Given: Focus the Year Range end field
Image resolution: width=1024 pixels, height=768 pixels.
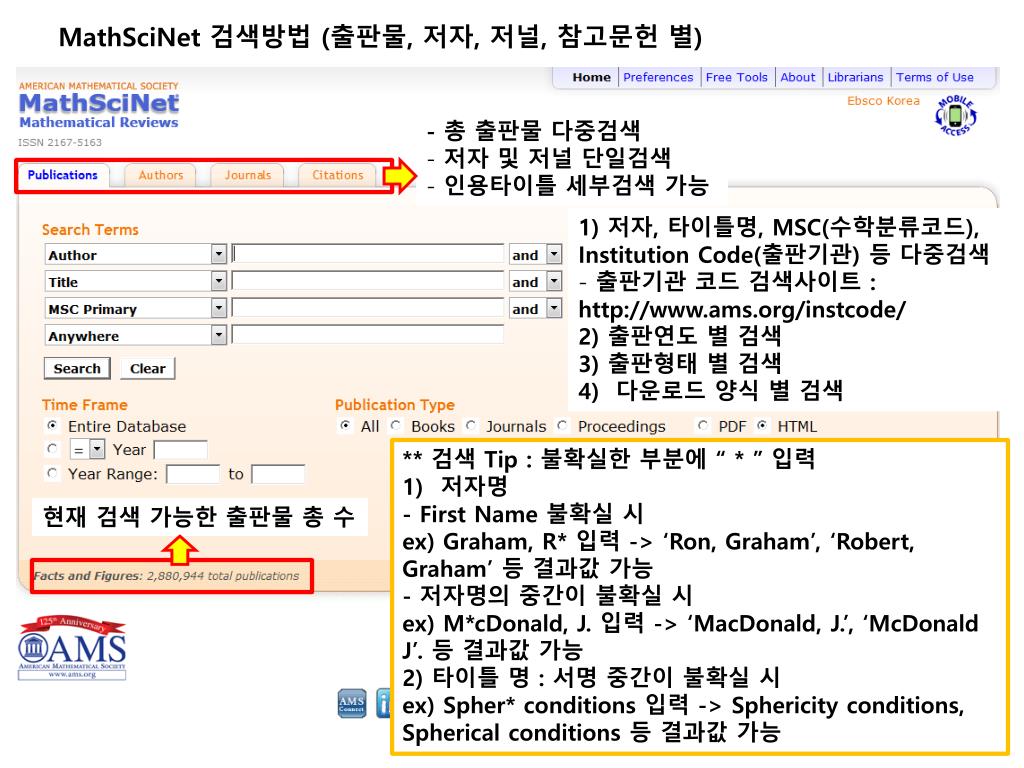Looking at the screenshot, I should coord(278,474).
